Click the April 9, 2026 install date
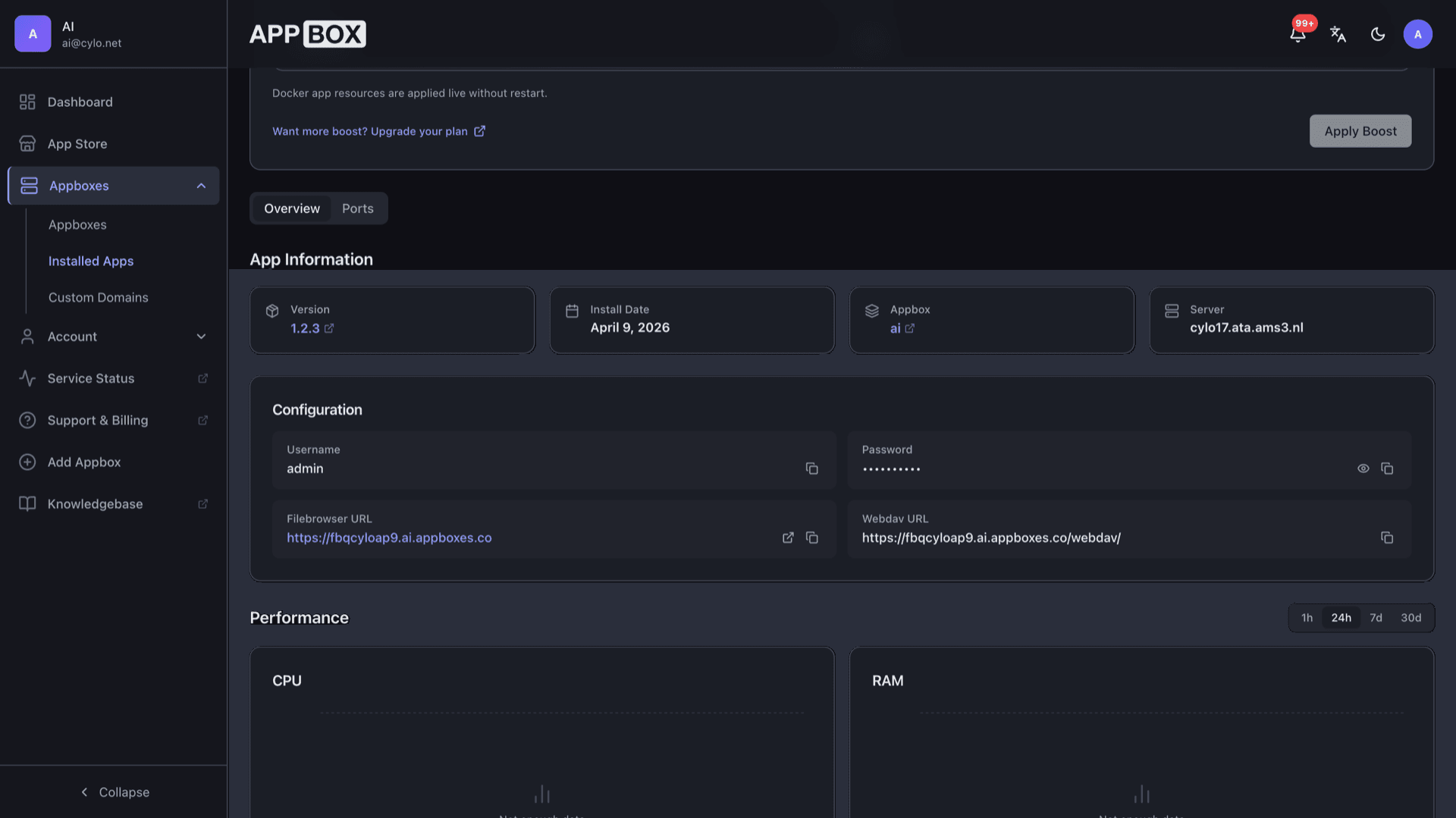1456x818 pixels. click(629, 328)
